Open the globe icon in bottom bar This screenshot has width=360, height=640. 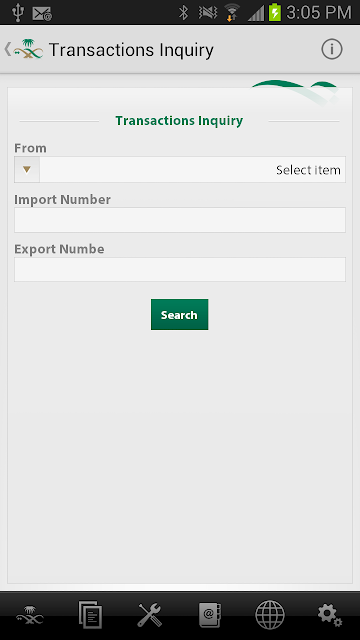270,615
